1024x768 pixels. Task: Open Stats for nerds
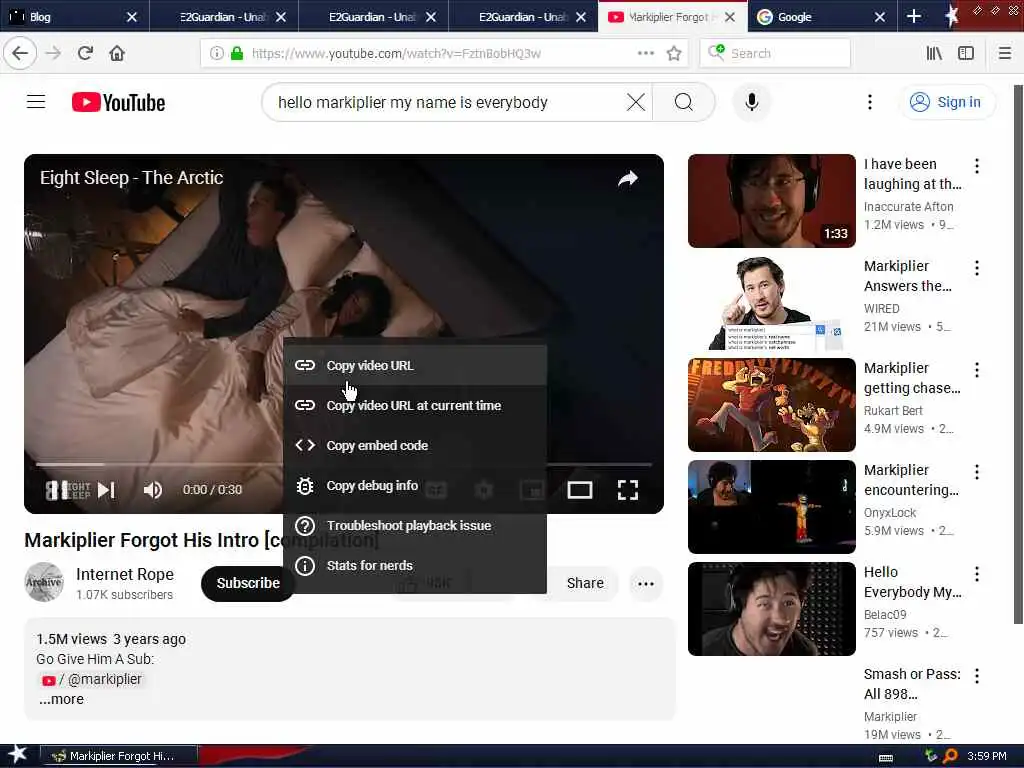click(x=415, y=566)
